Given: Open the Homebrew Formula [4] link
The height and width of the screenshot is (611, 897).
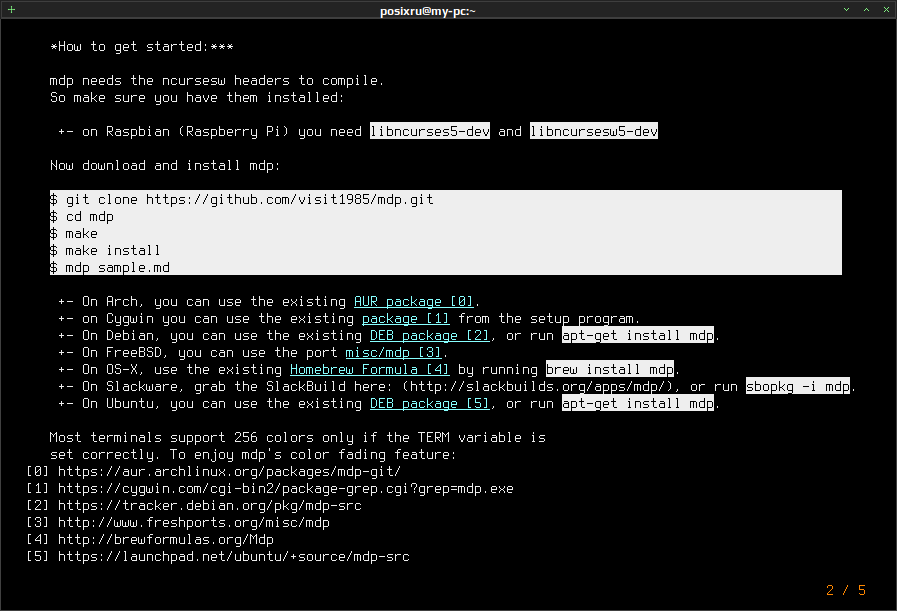Looking at the screenshot, I should (370, 370).
